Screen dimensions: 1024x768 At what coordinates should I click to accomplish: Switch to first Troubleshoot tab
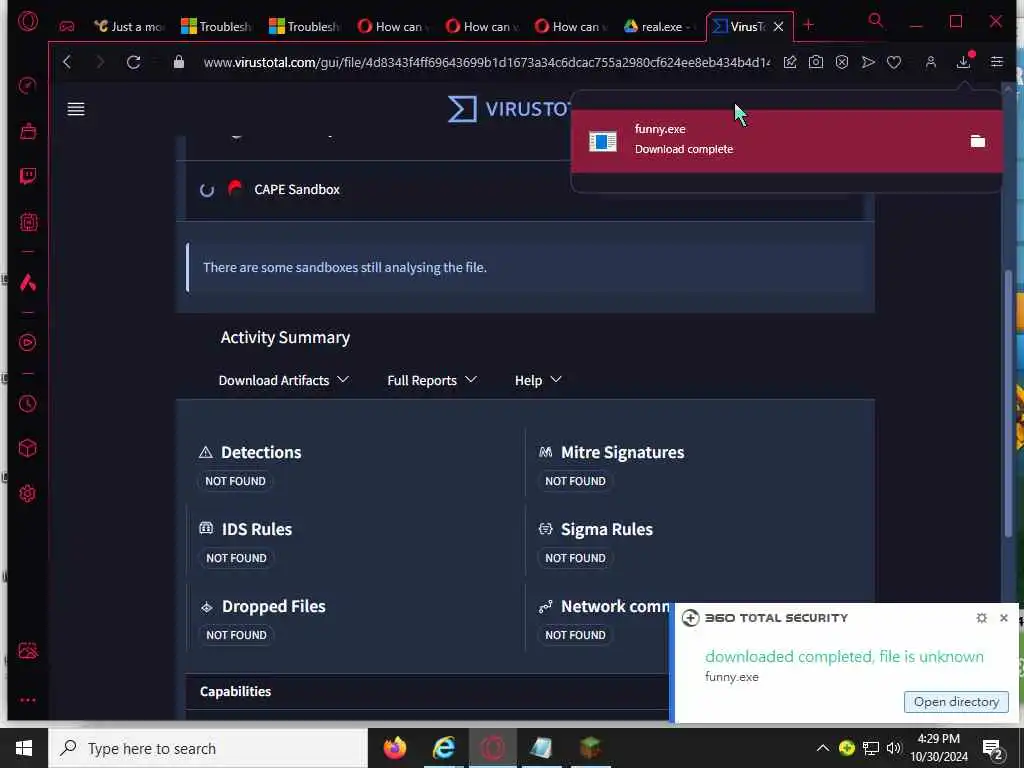point(216,27)
